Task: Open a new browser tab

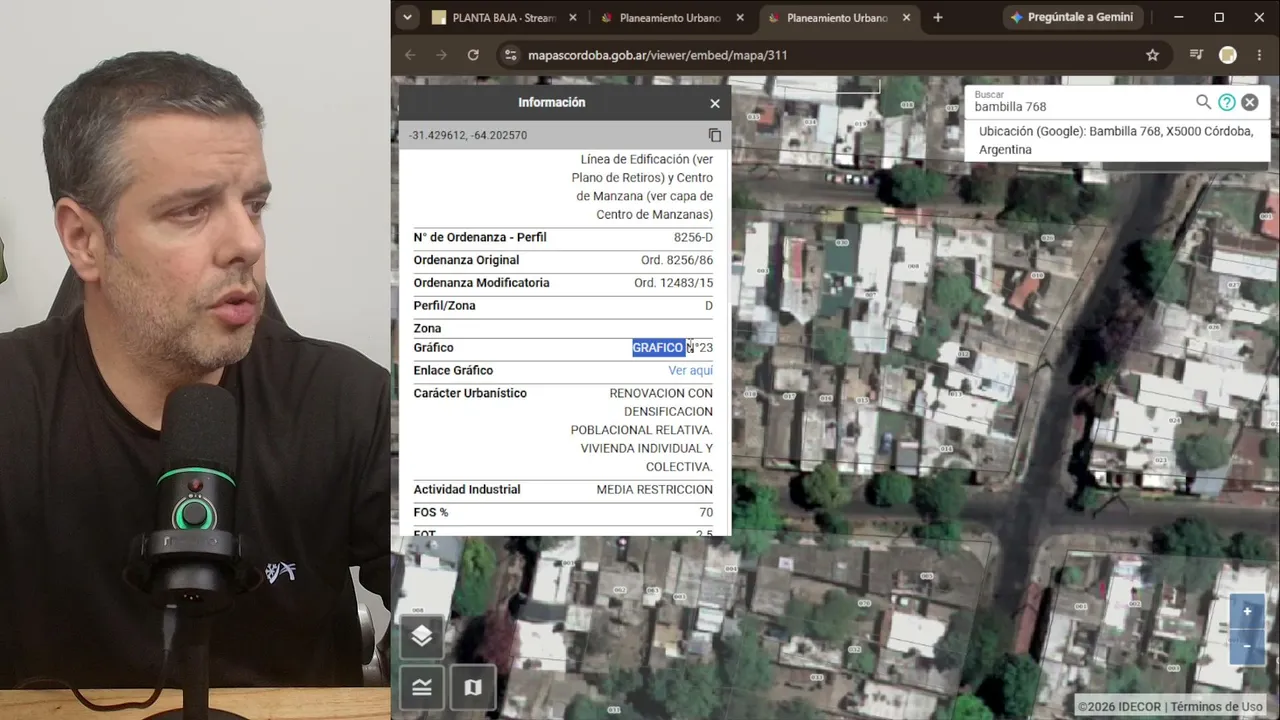Action: [x=938, y=18]
